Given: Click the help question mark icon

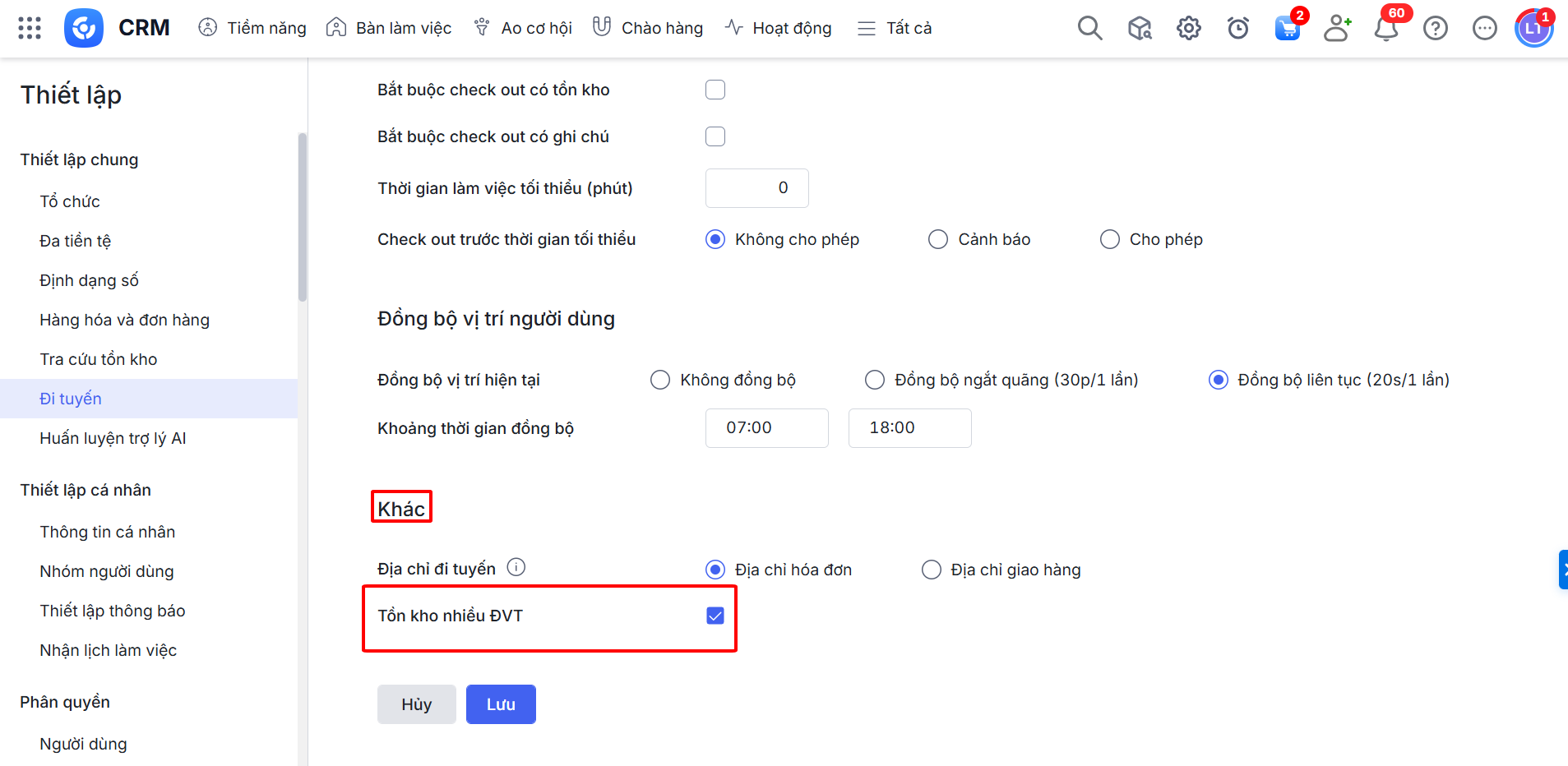Looking at the screenshot, I should click(x=1436, y=29).
